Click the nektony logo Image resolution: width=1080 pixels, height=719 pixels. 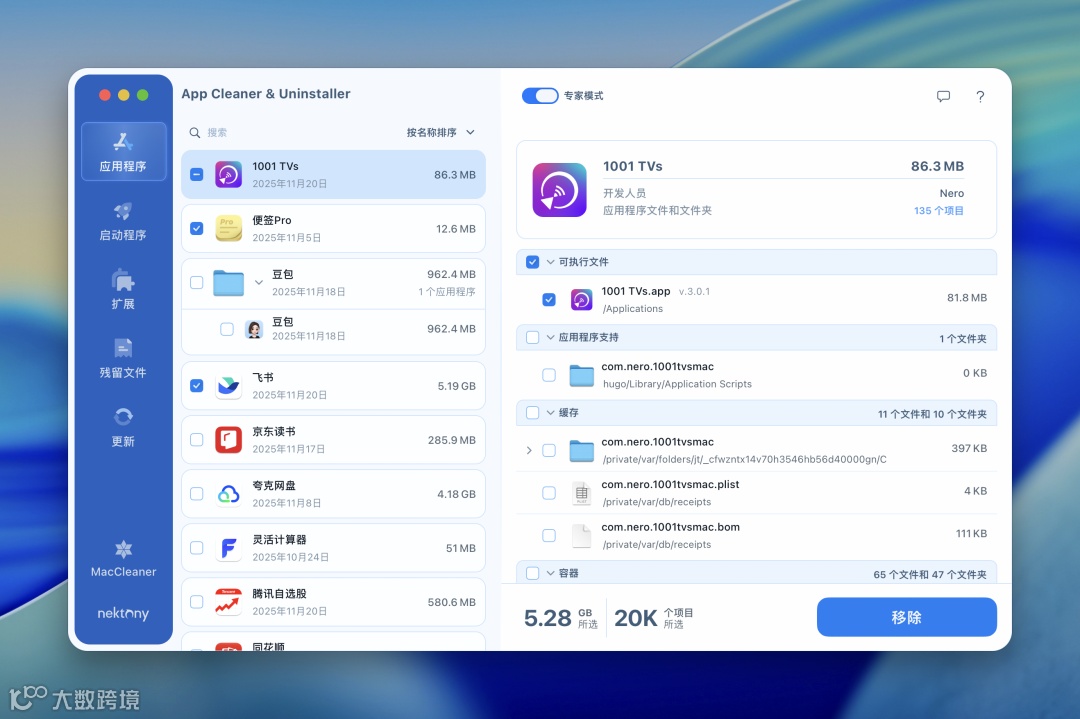pyautogui.click(x=123, y=613)
